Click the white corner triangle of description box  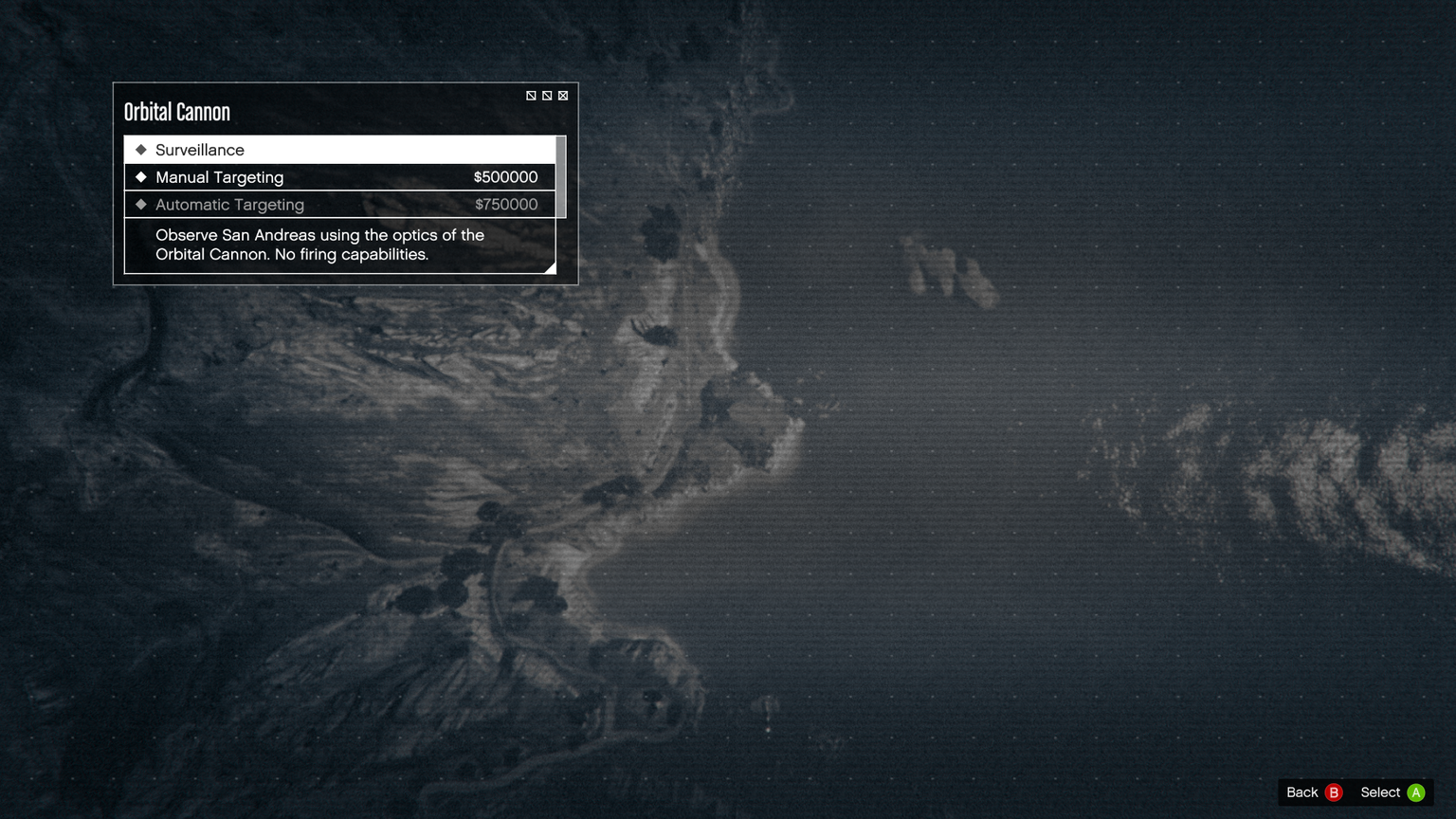point(551,268)
